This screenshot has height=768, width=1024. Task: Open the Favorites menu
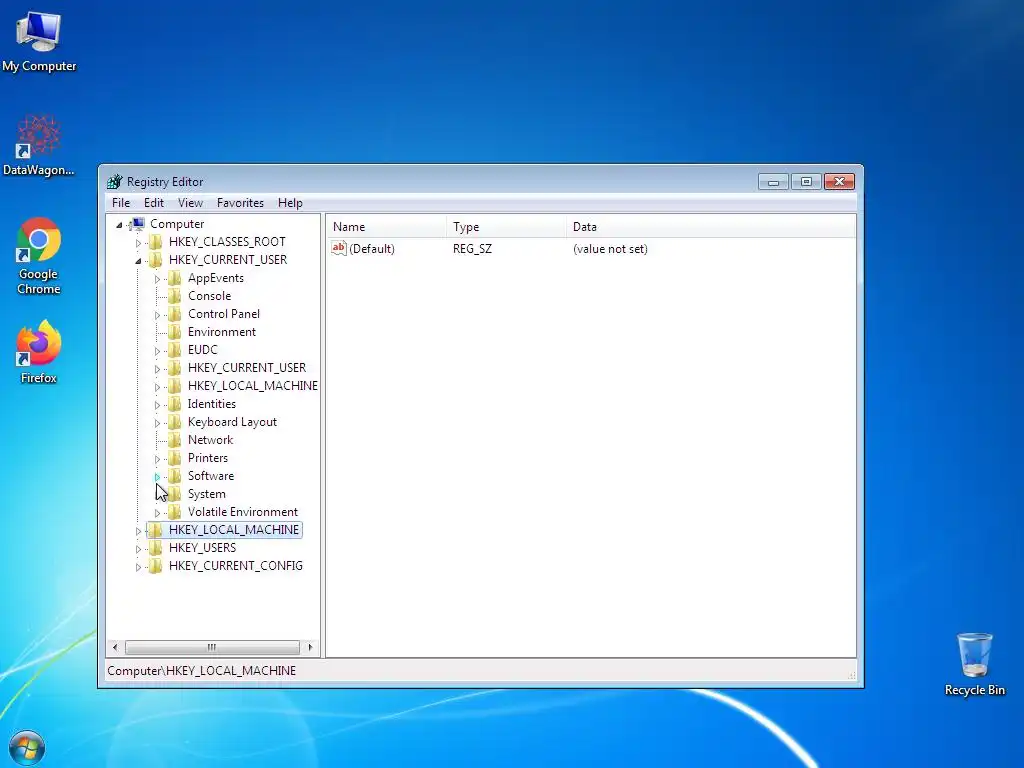[x=240, y=202]
